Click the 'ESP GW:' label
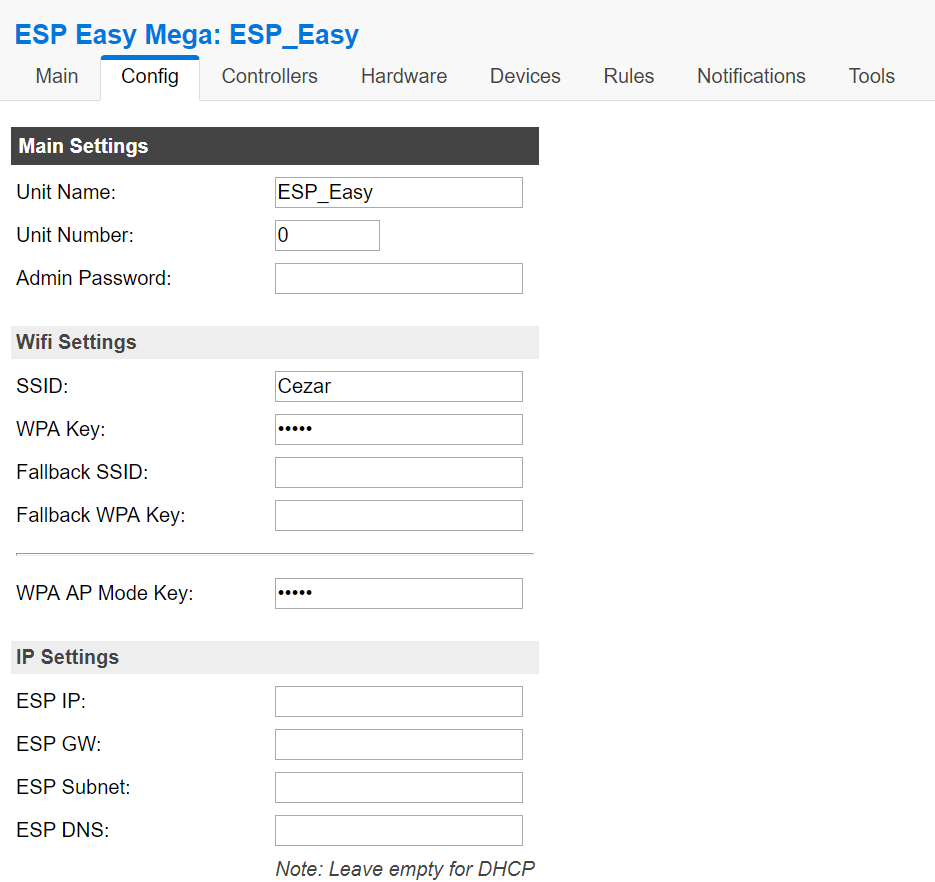 (x=59, y=744)
